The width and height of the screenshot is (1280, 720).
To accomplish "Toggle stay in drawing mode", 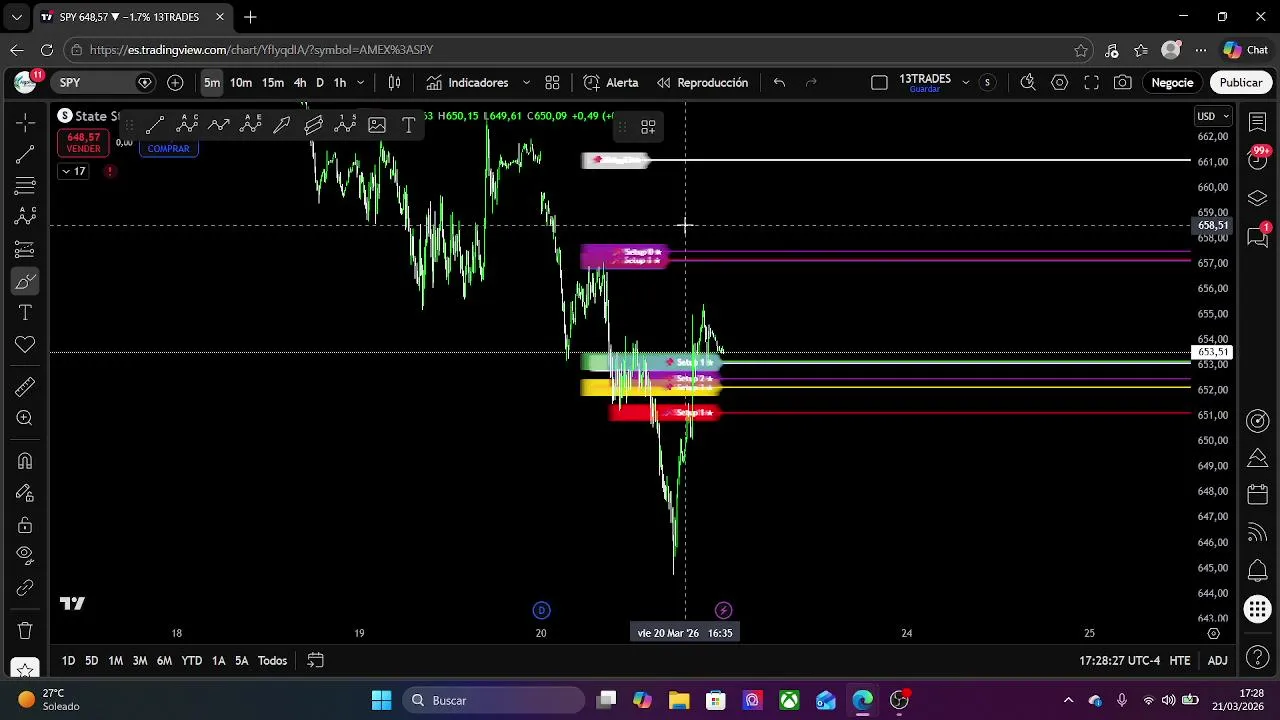I will tap(25, 493).
